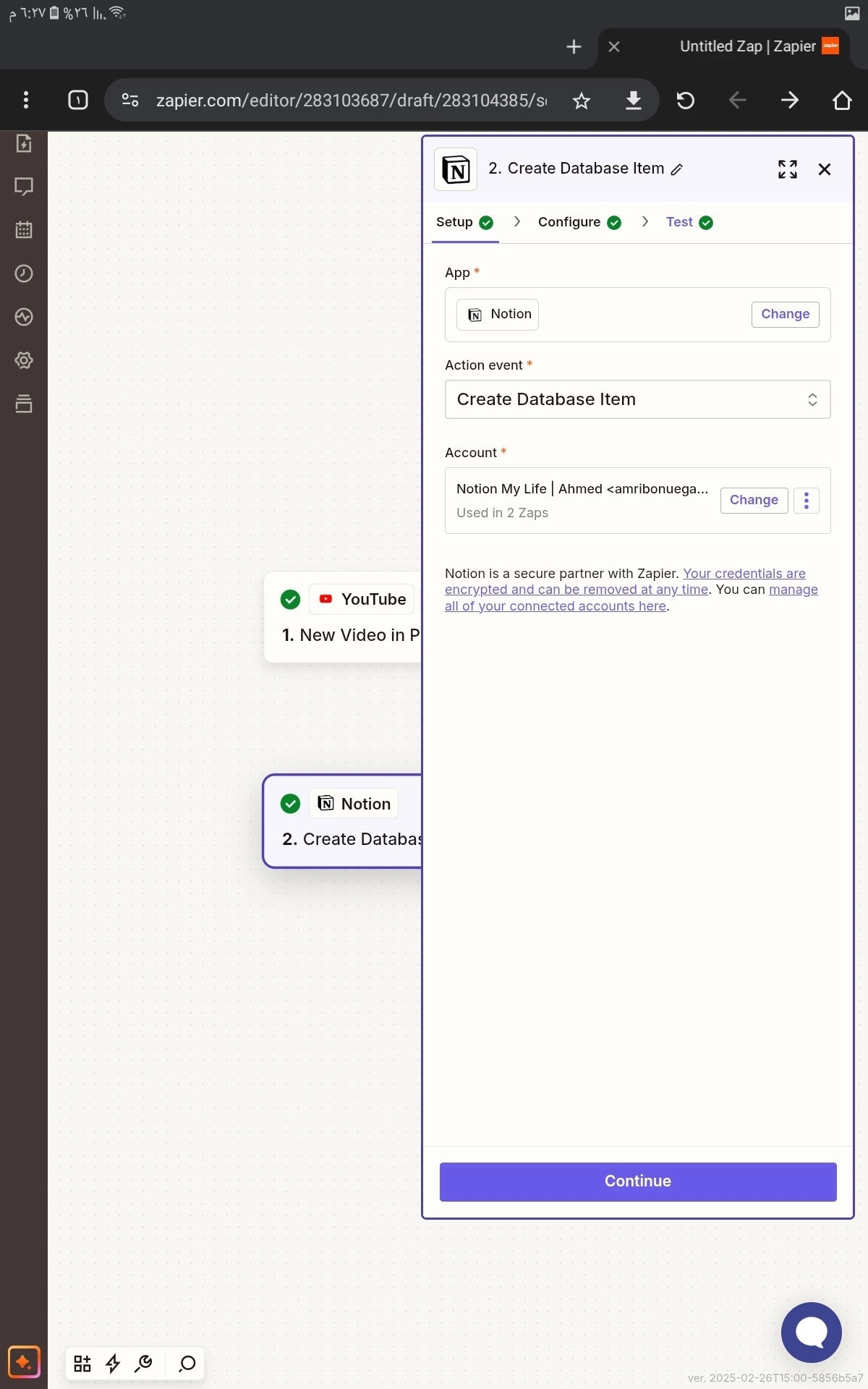Click the add-step grid icon in the bottom toolbar
Viewport: 868px width, 1389px height.
click(82, 1364)
